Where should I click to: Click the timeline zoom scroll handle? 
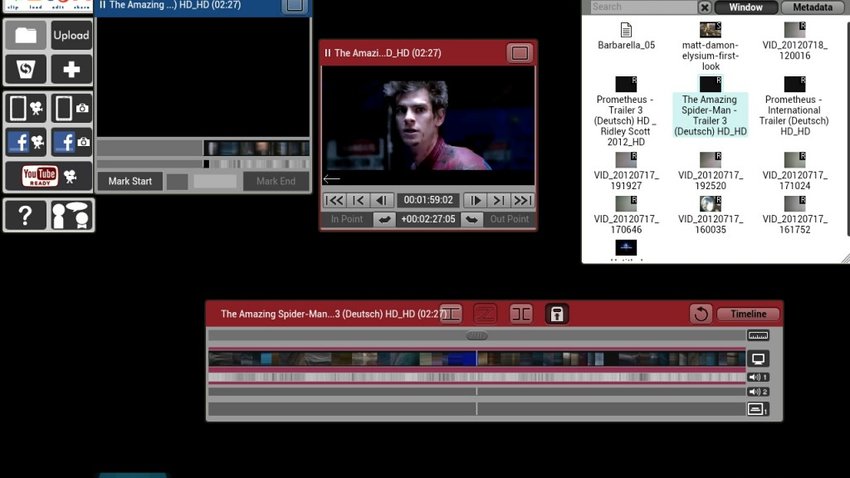(x=477, y=335)
